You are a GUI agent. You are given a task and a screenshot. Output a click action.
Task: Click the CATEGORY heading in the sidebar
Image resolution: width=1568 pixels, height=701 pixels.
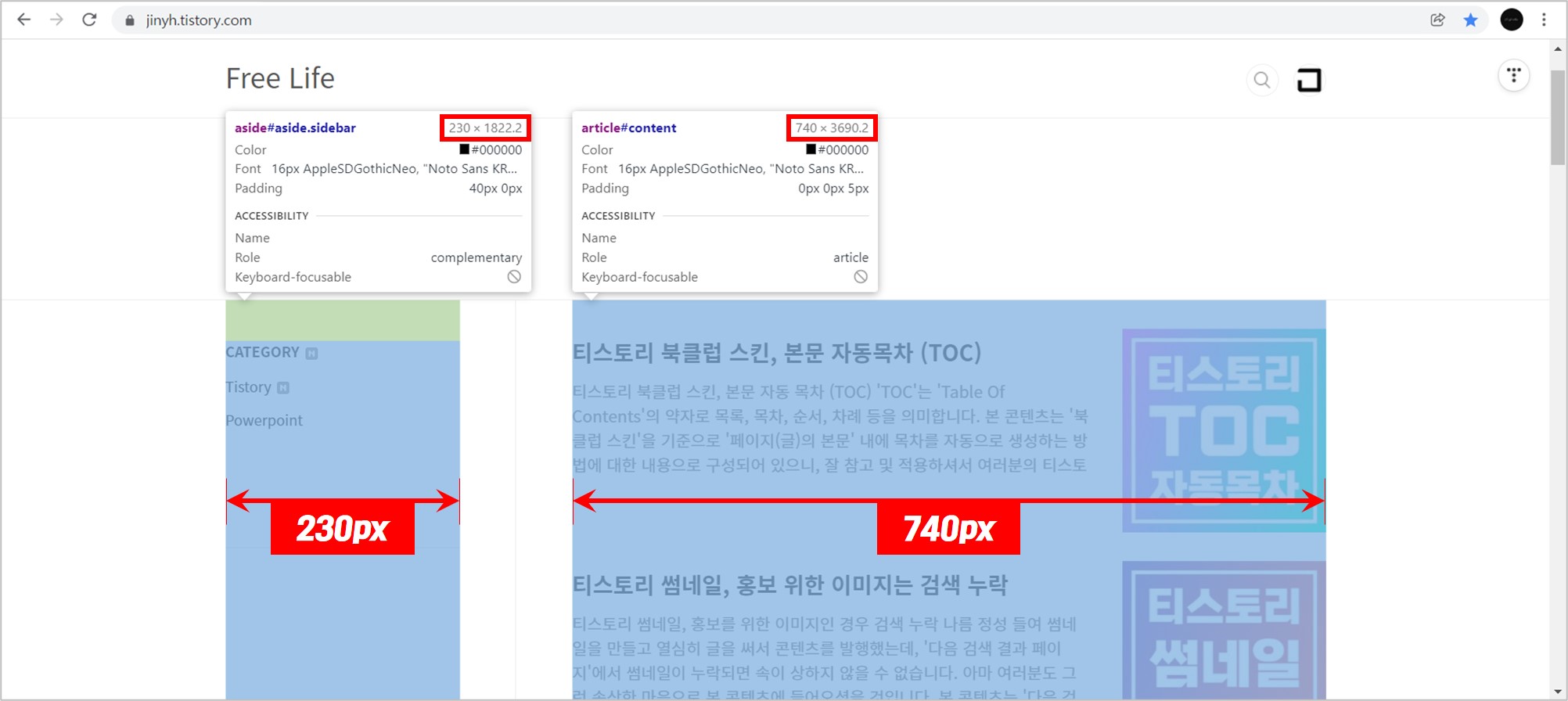pos(262,352)
